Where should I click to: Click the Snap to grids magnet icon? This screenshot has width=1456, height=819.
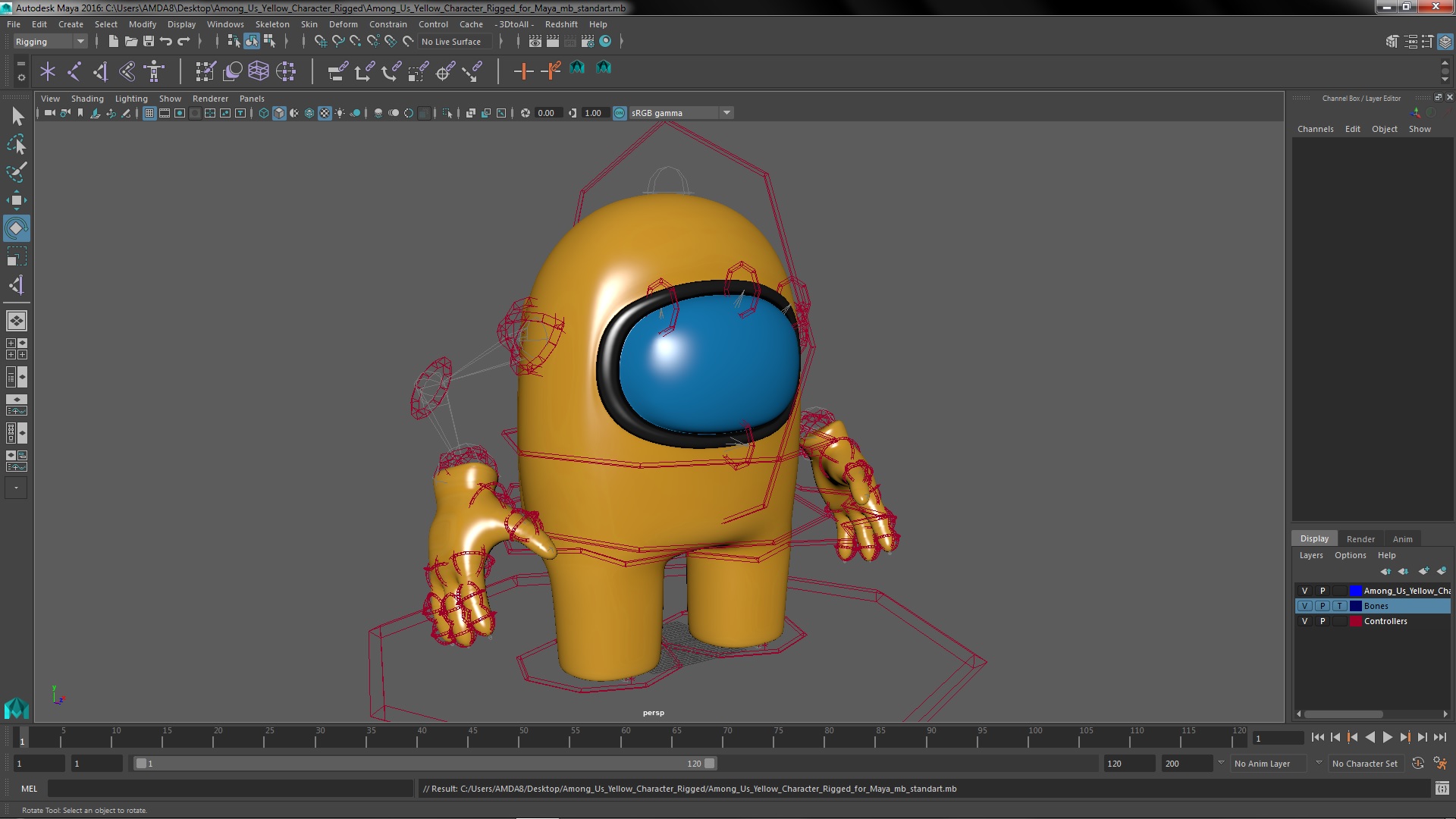coord(320,42)
